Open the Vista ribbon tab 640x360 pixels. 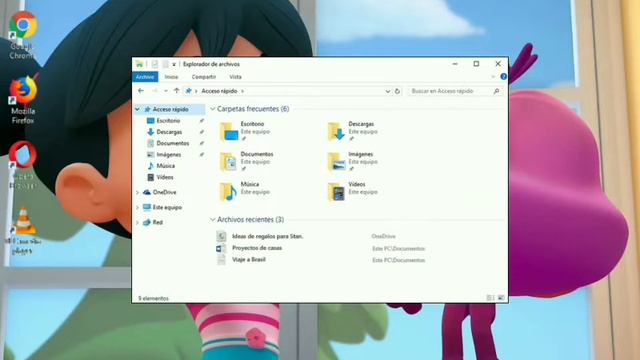tap(236, 77)
